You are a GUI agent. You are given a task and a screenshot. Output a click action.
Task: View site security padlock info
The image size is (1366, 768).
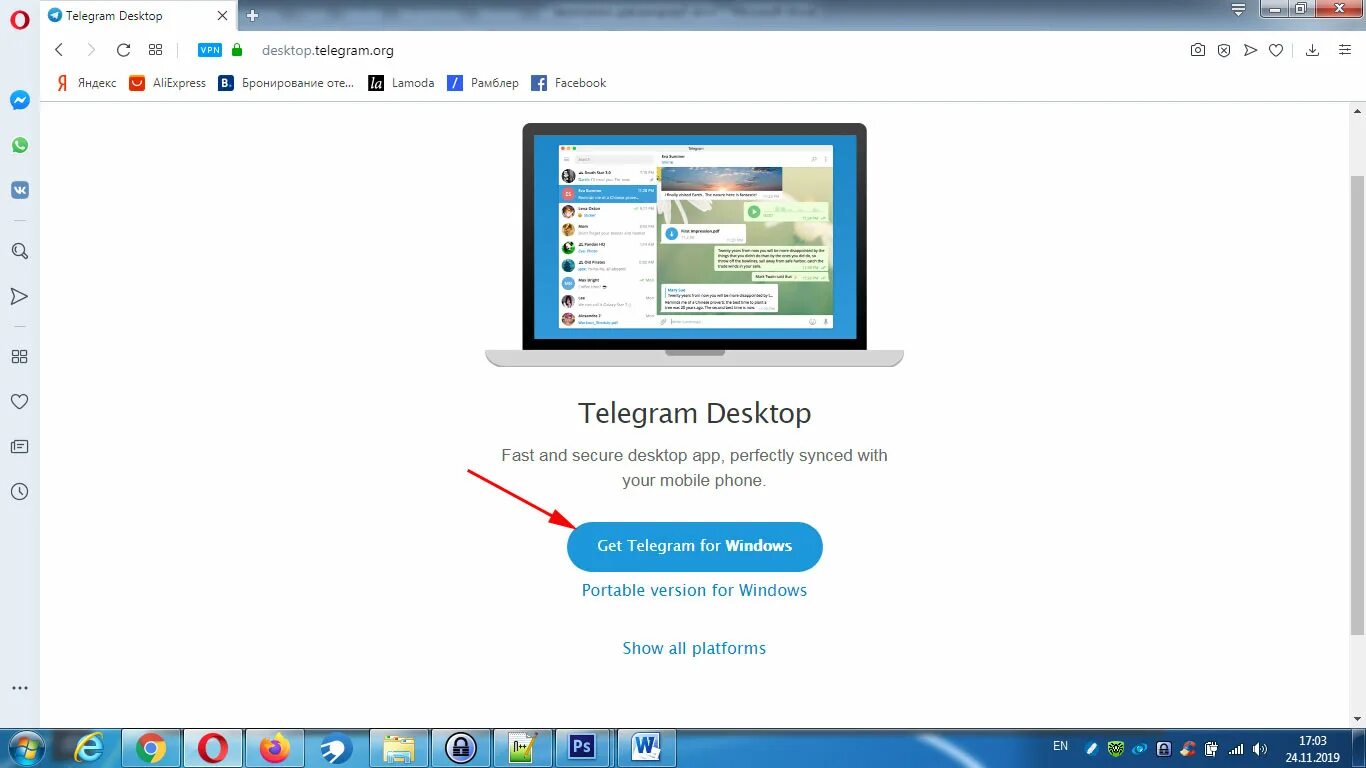pos(237,50)
